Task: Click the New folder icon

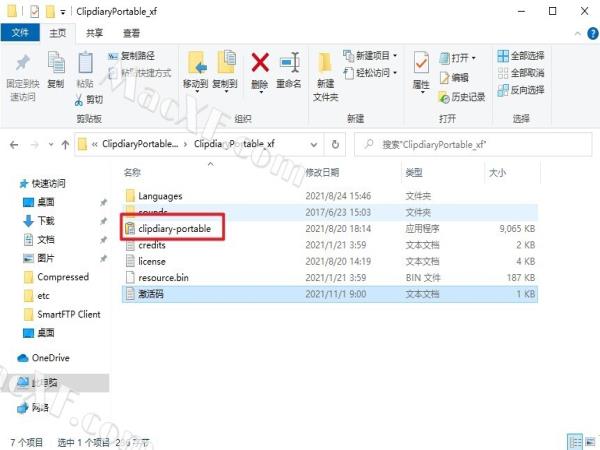Action: pyautogui.click(x=325, y=63)
